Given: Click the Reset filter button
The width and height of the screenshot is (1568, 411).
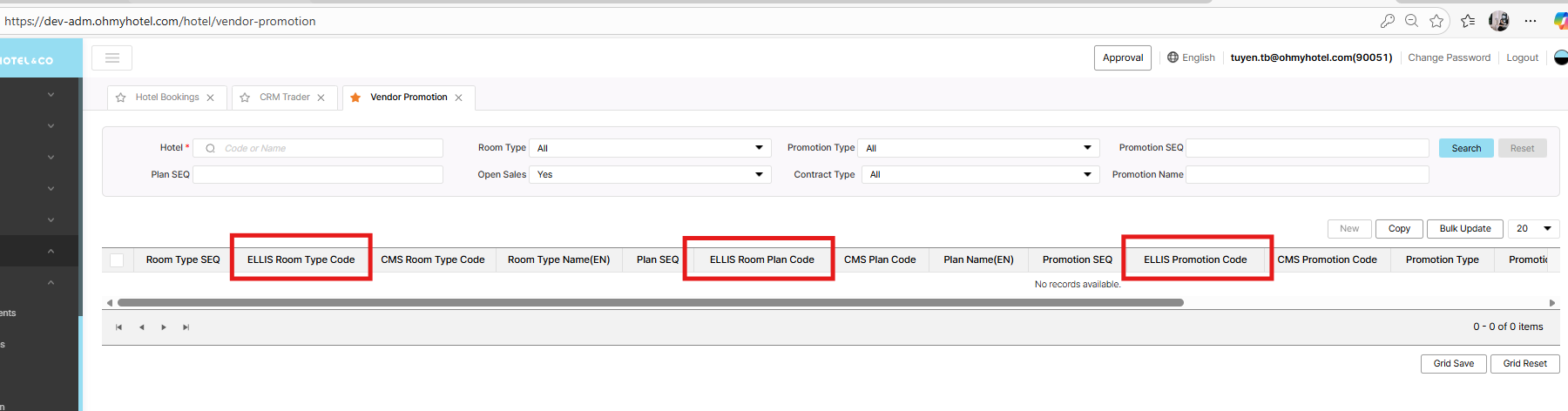Looking at the screenshot, I should (1523, 148).
